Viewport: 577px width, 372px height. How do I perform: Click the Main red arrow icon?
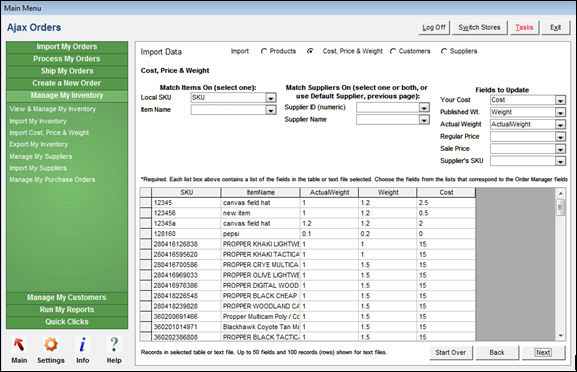tap(19, 344)
